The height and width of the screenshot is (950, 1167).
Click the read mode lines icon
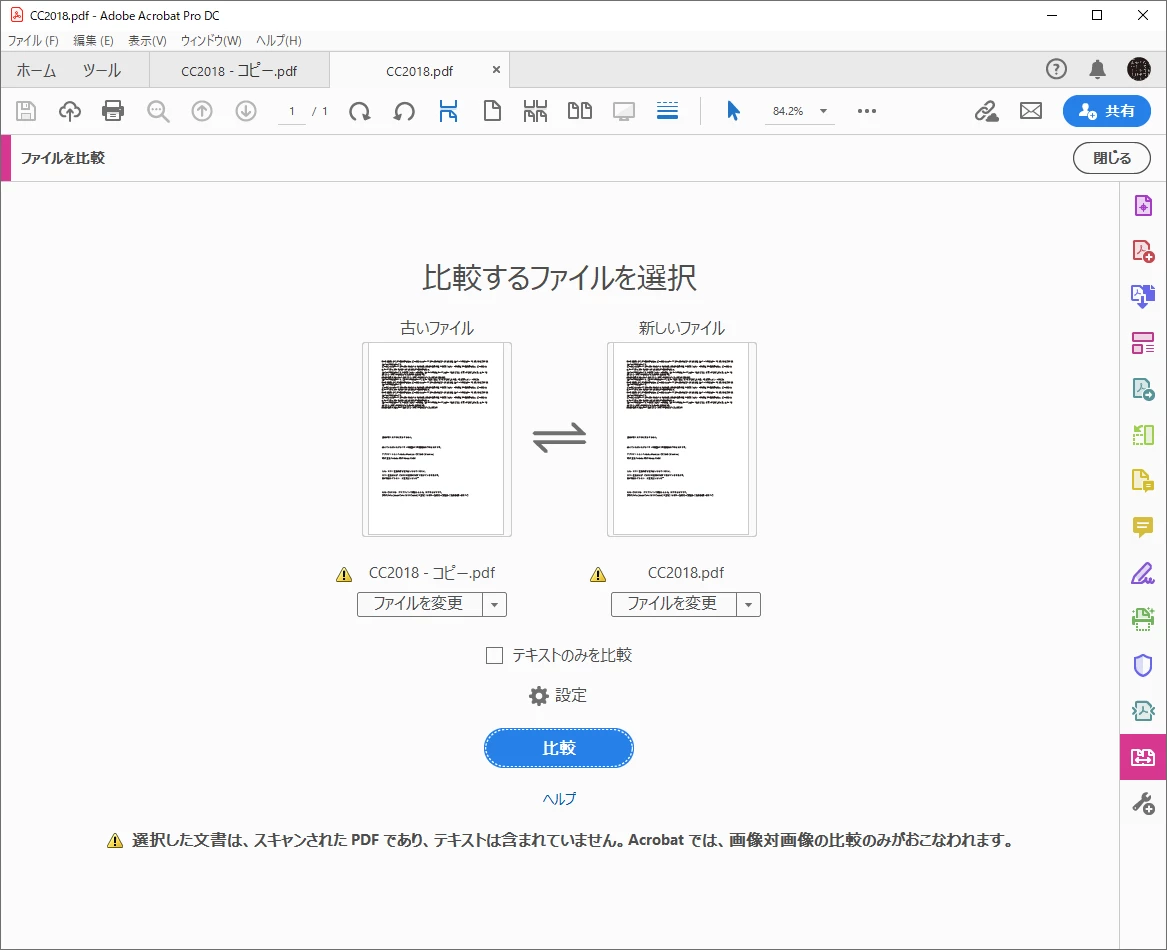click(x=668, y=111)
